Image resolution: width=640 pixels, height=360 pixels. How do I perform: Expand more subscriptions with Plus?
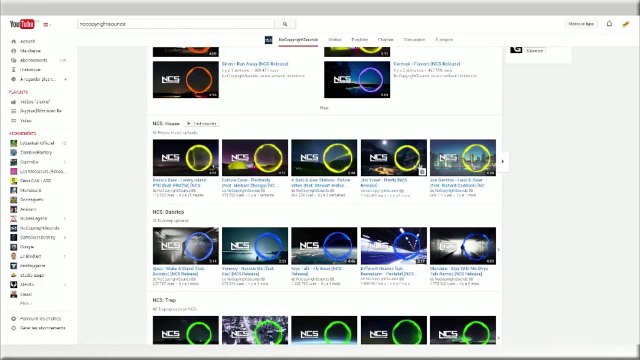[25, 303]
